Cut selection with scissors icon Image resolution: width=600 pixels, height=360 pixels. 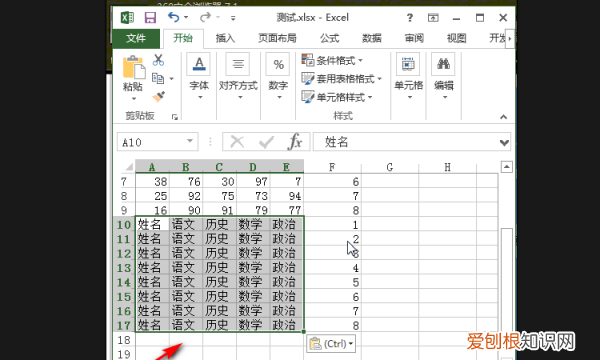tap(158, 60)
